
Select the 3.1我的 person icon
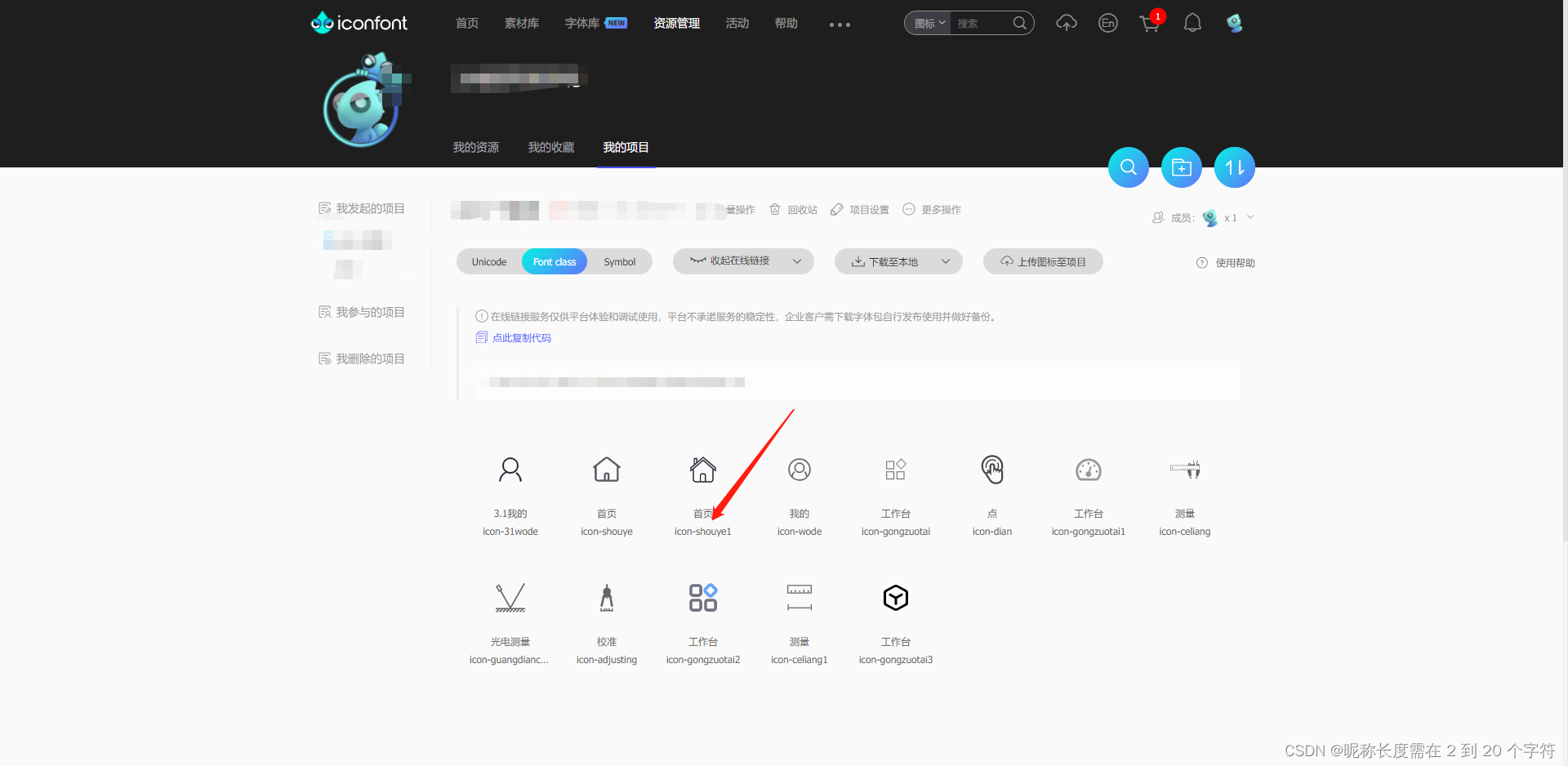coord(510,470)
